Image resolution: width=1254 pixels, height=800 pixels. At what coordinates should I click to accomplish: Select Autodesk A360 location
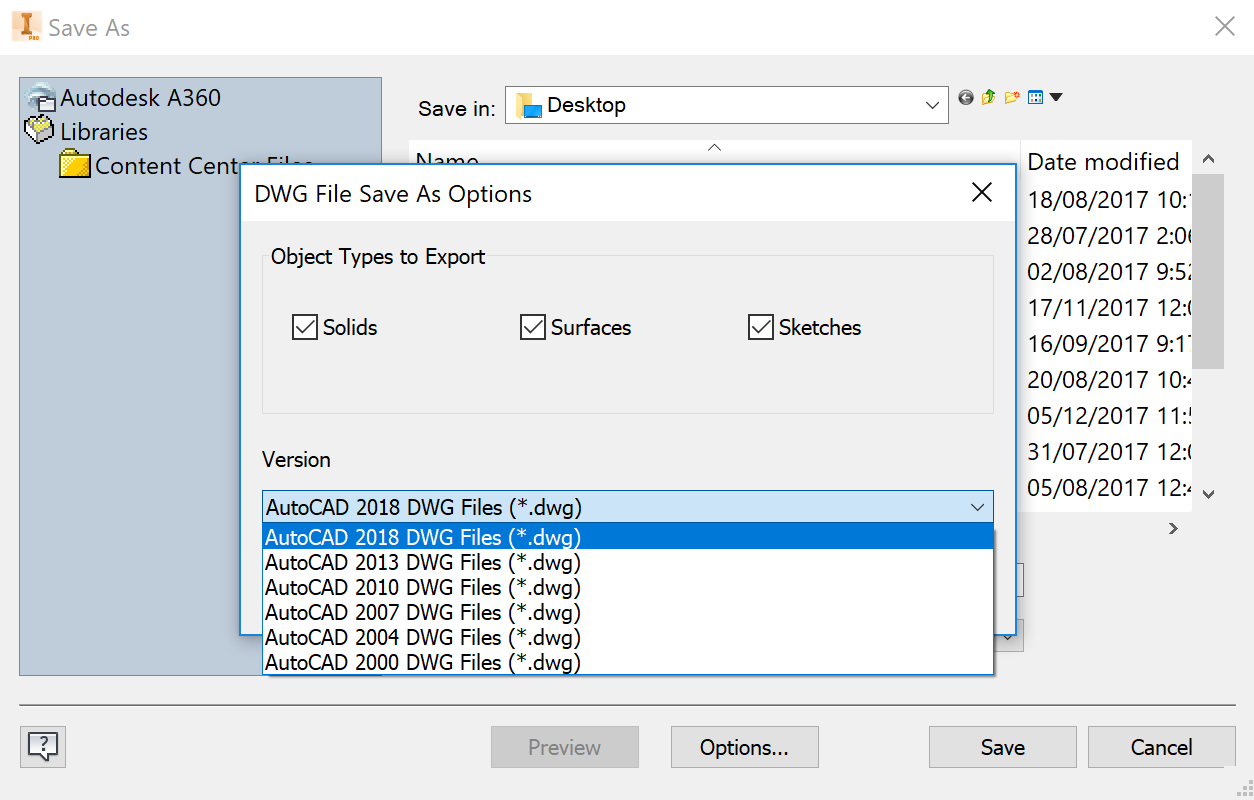coord(125,98)
